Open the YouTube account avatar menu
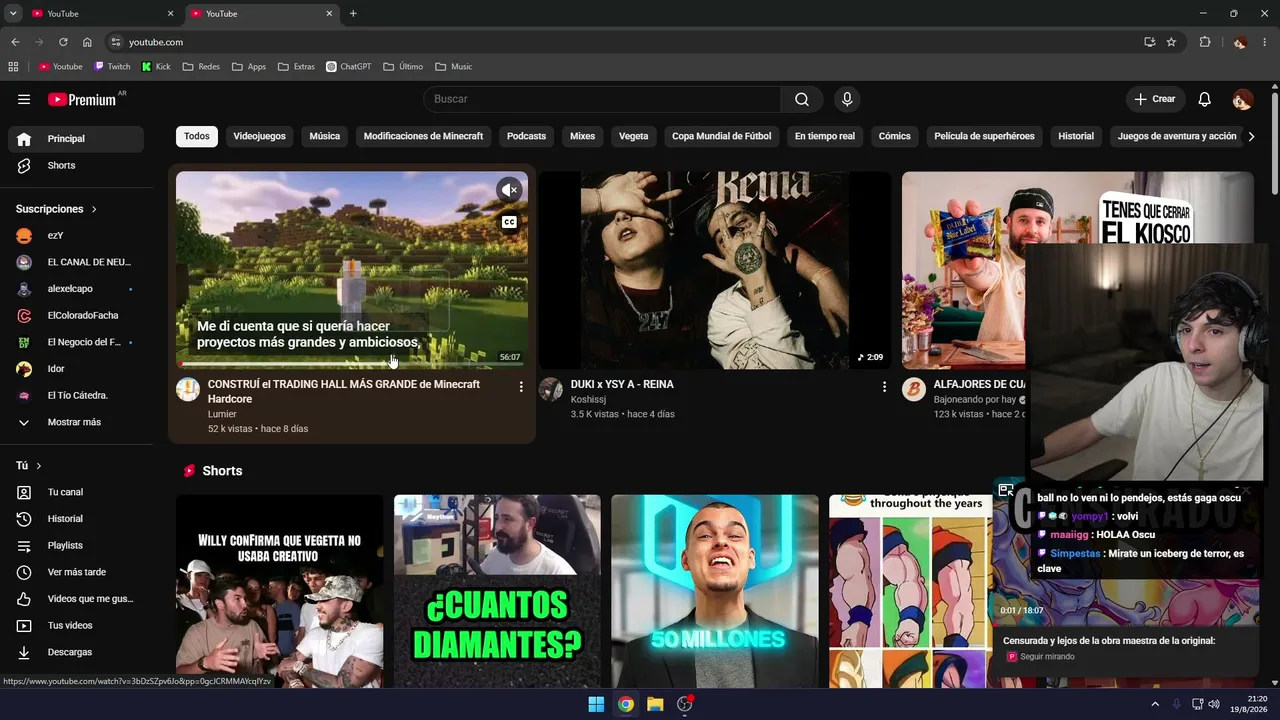This screenshot has width=1280, height=720. pos(1242,99)
